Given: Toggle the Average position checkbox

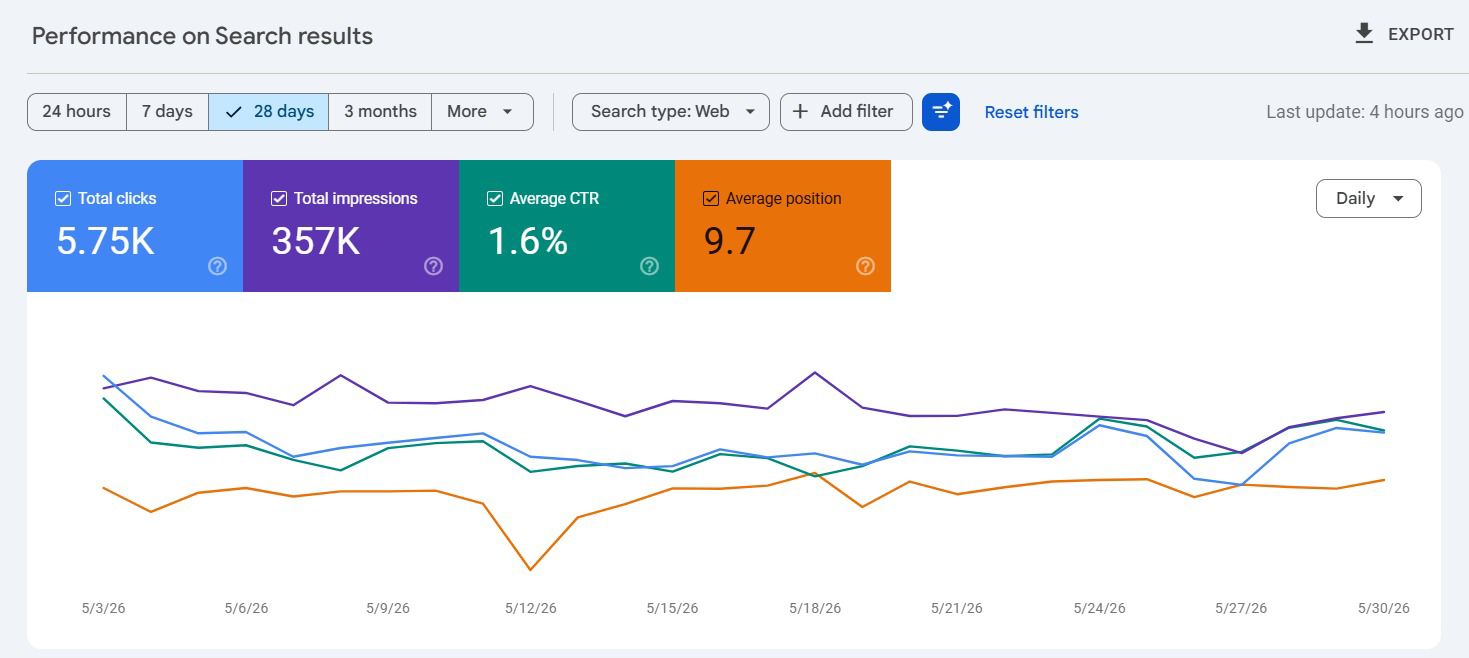Looking at the screenshot, I should pyautogui.click(x=711, y=198).
